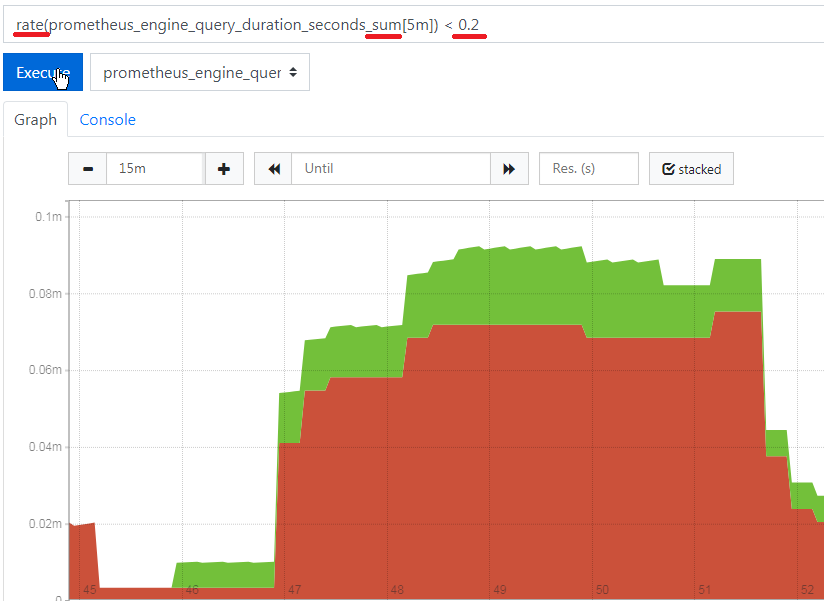Image resolution: width=830 pixels, height=601 pixels.
Task: Step the graph forward in time
Action: click(509, 169)
